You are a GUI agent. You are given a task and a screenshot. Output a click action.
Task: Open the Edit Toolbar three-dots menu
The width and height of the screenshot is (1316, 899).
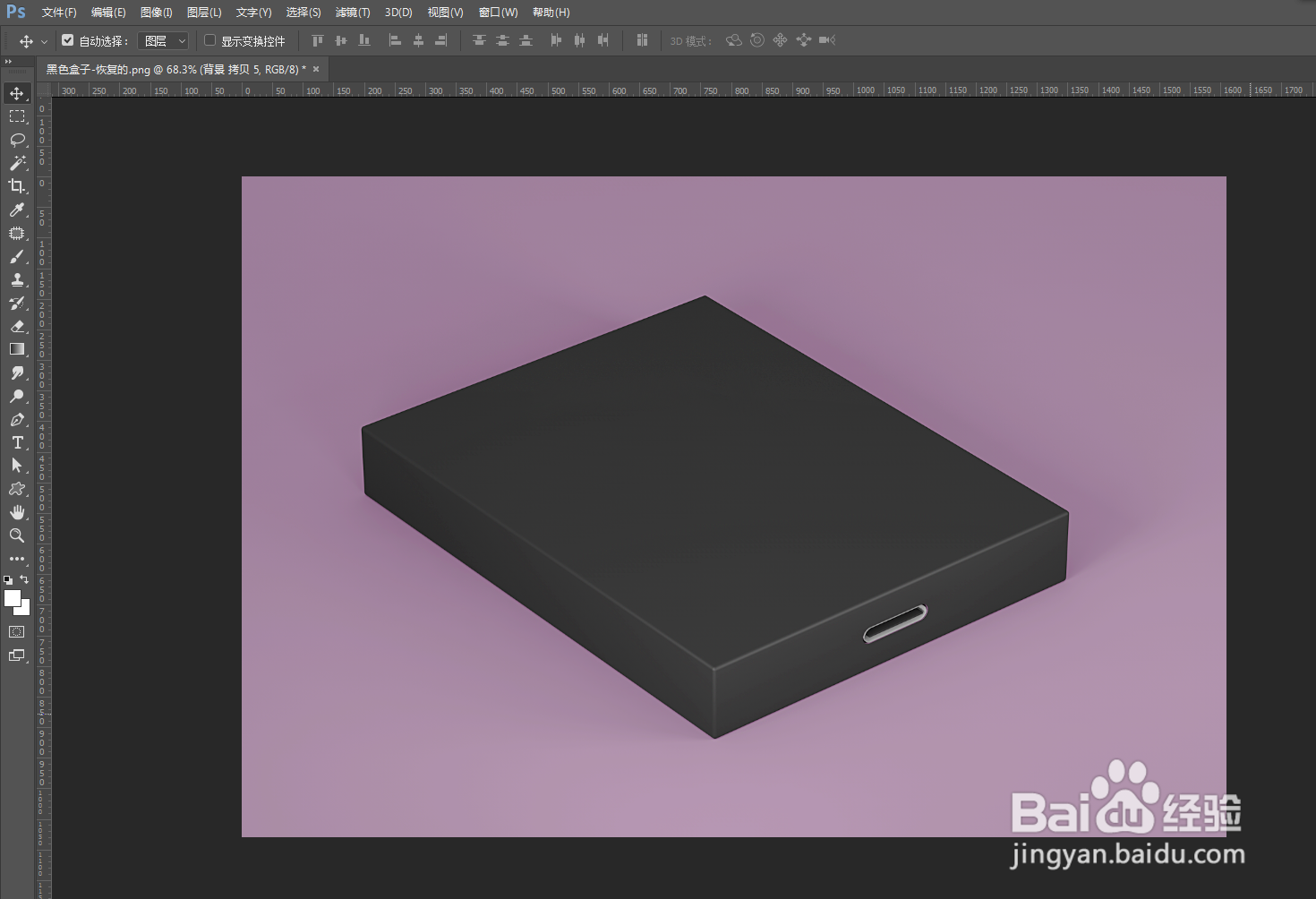pyautogui.click(x=17, y=559)
